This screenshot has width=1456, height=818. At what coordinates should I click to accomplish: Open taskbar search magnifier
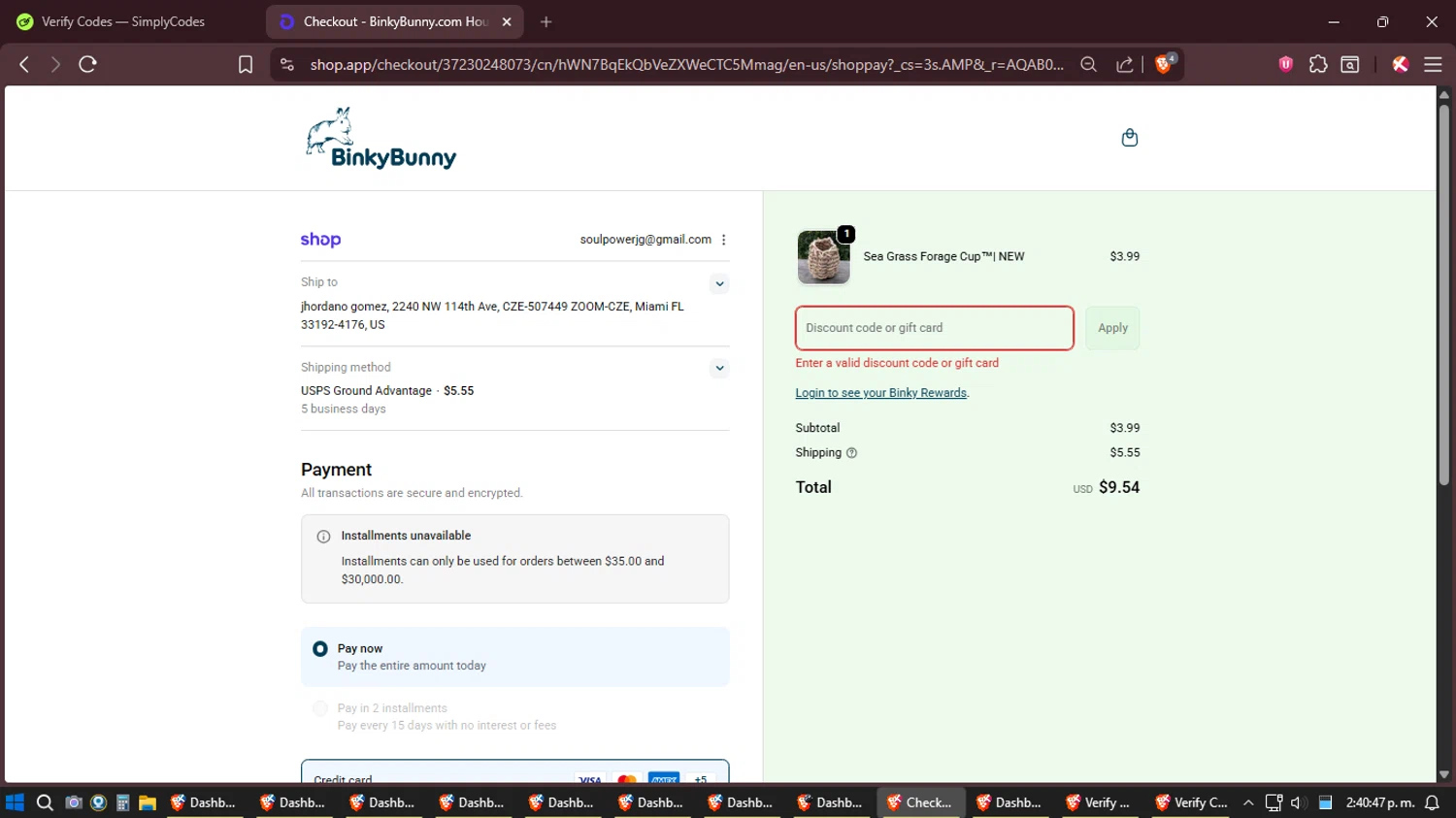[45, 802]
